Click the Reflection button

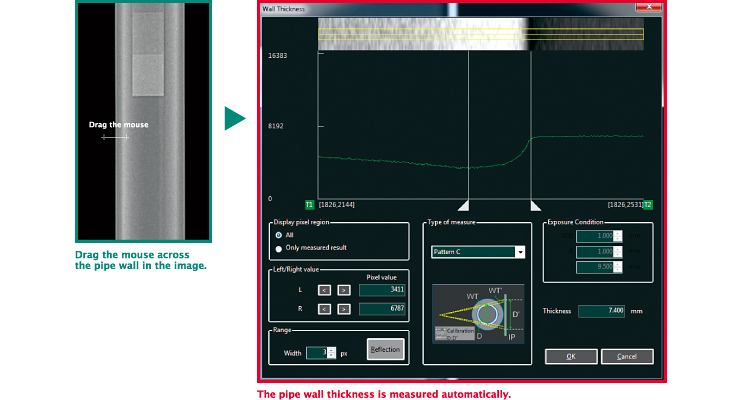coord(383,348)
